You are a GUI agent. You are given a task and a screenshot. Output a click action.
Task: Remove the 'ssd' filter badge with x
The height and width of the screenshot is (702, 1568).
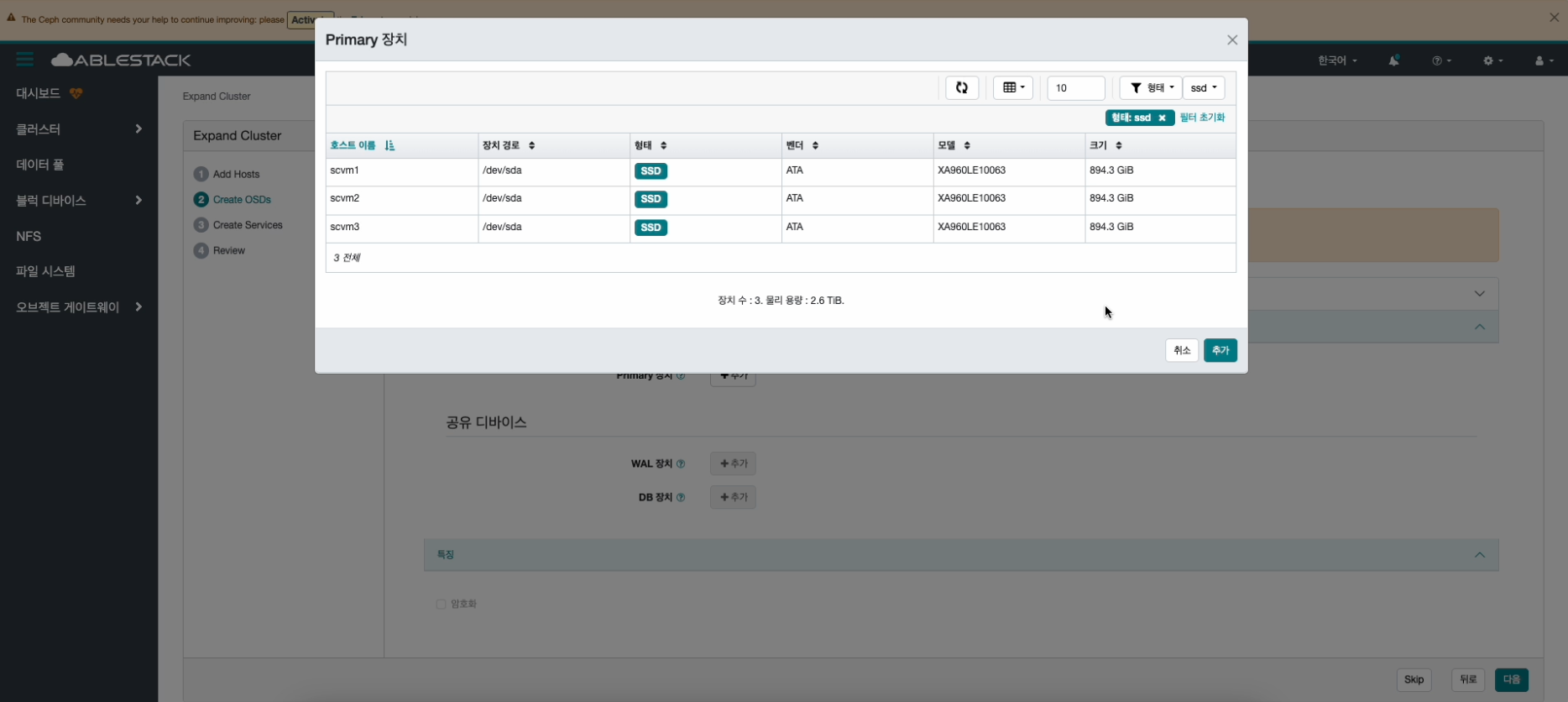[x=1162, y=118]
